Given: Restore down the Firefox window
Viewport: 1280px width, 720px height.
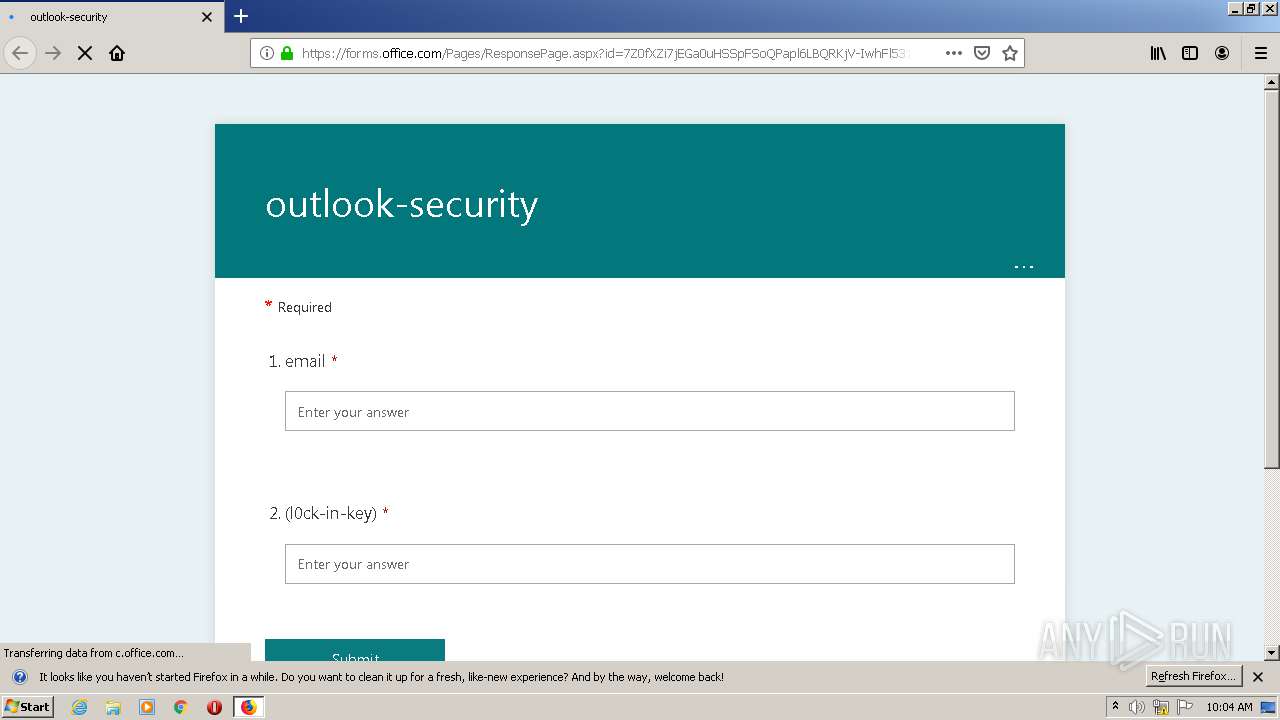Looking at the screenshot, I should click(1252, 8).
